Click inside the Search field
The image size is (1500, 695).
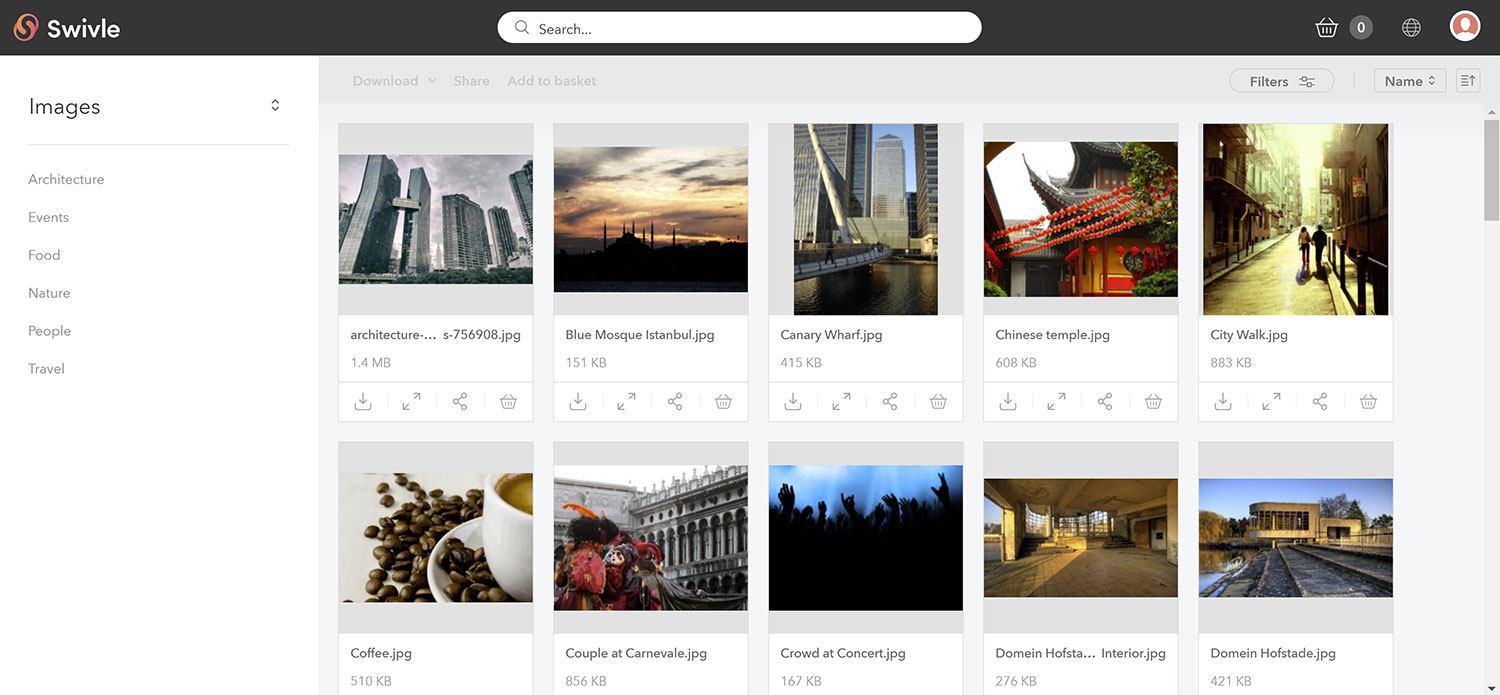tap(740, 27)
